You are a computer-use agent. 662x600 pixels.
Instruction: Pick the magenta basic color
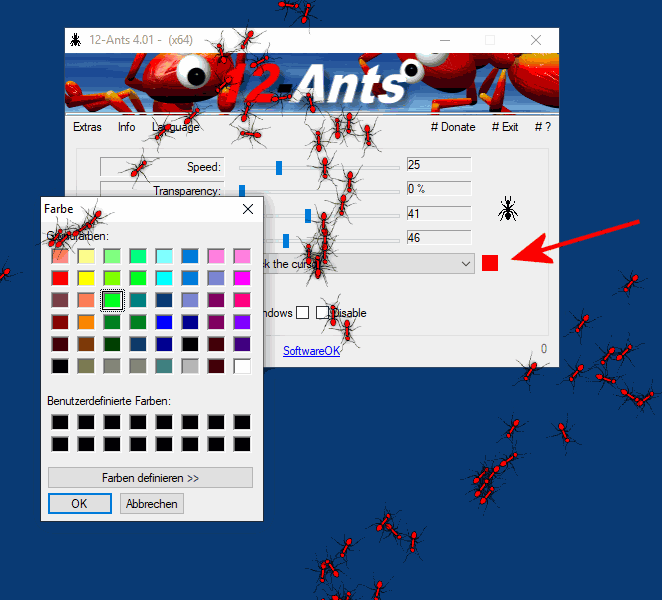[x=242, y=278]
